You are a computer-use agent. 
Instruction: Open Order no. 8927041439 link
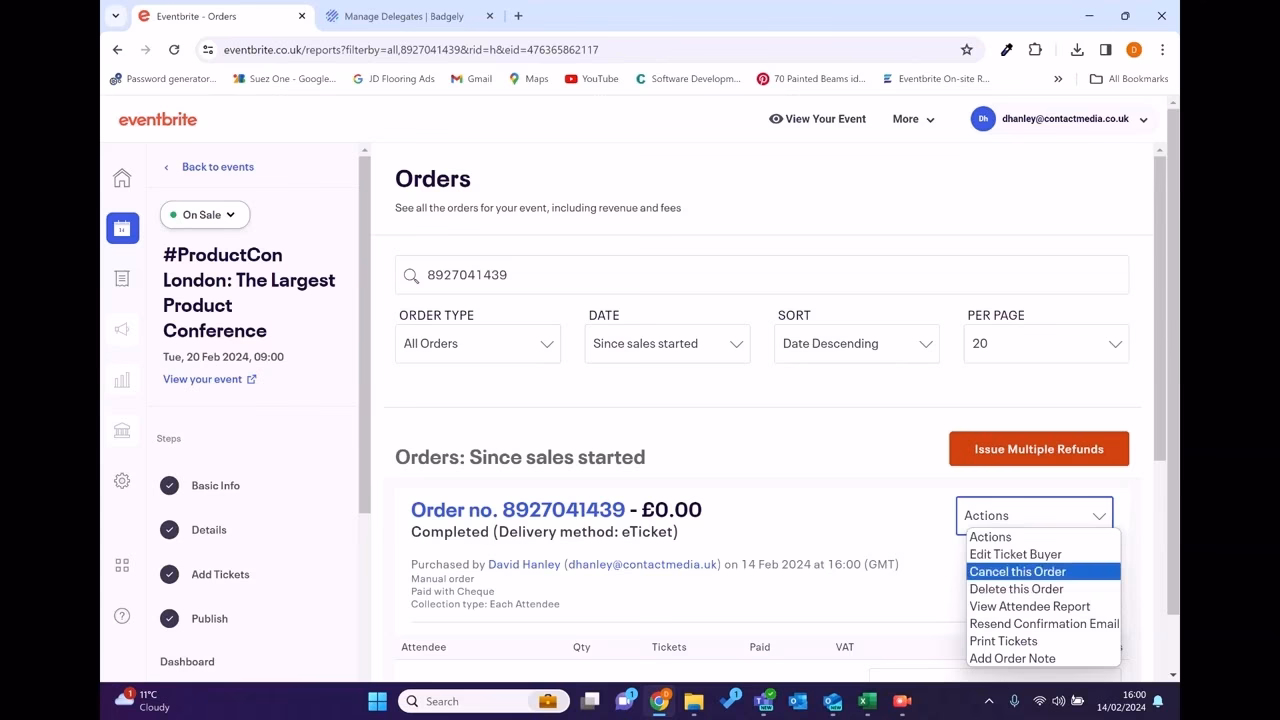518,510
